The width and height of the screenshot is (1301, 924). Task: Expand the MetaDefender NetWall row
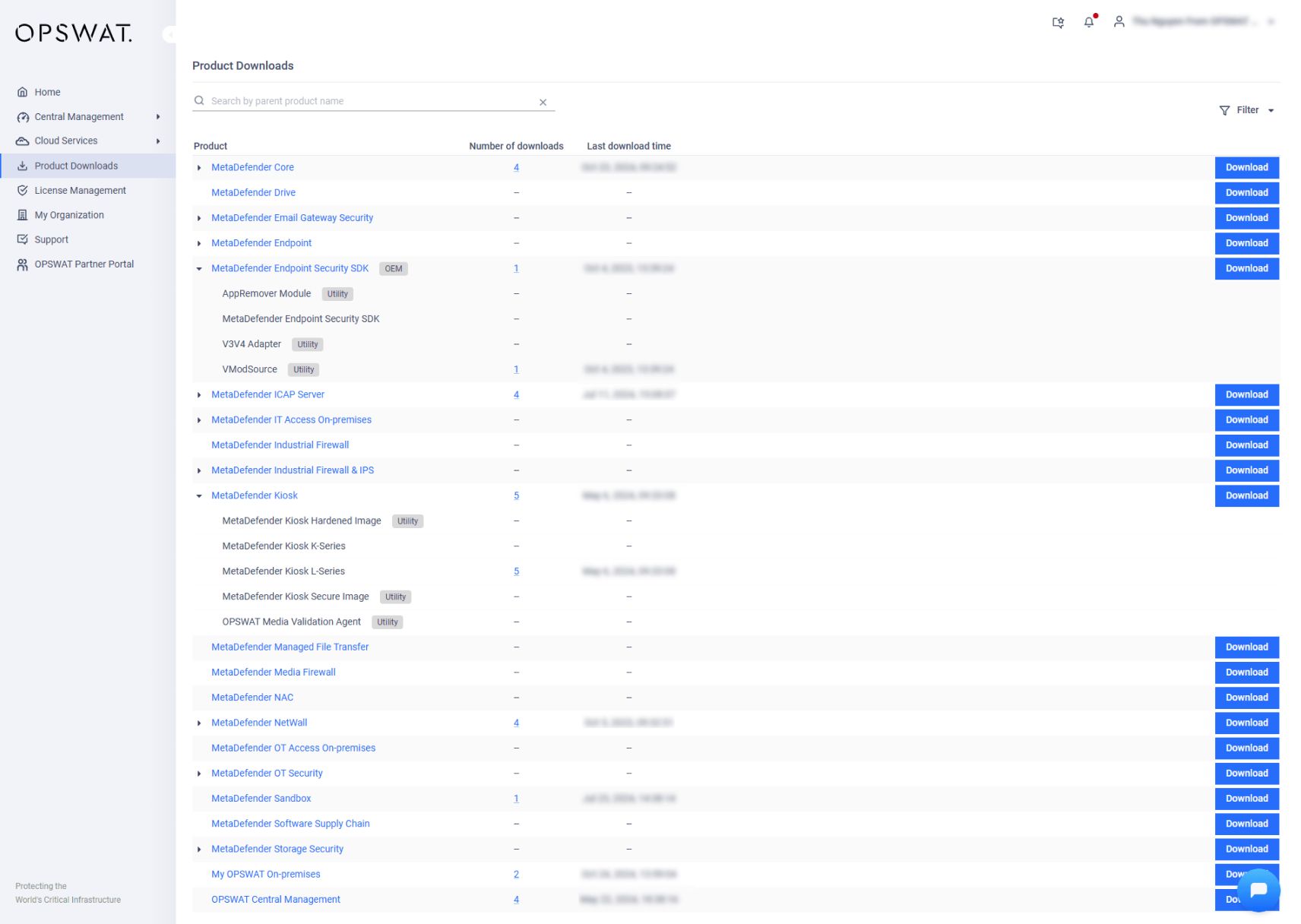pyautogui.click(x=199, y=723)
